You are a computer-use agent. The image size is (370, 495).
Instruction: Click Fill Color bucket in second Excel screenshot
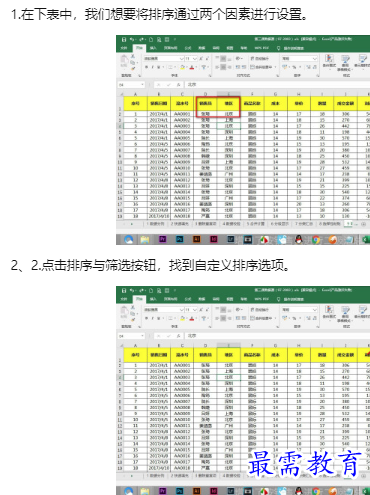point(182,318)
